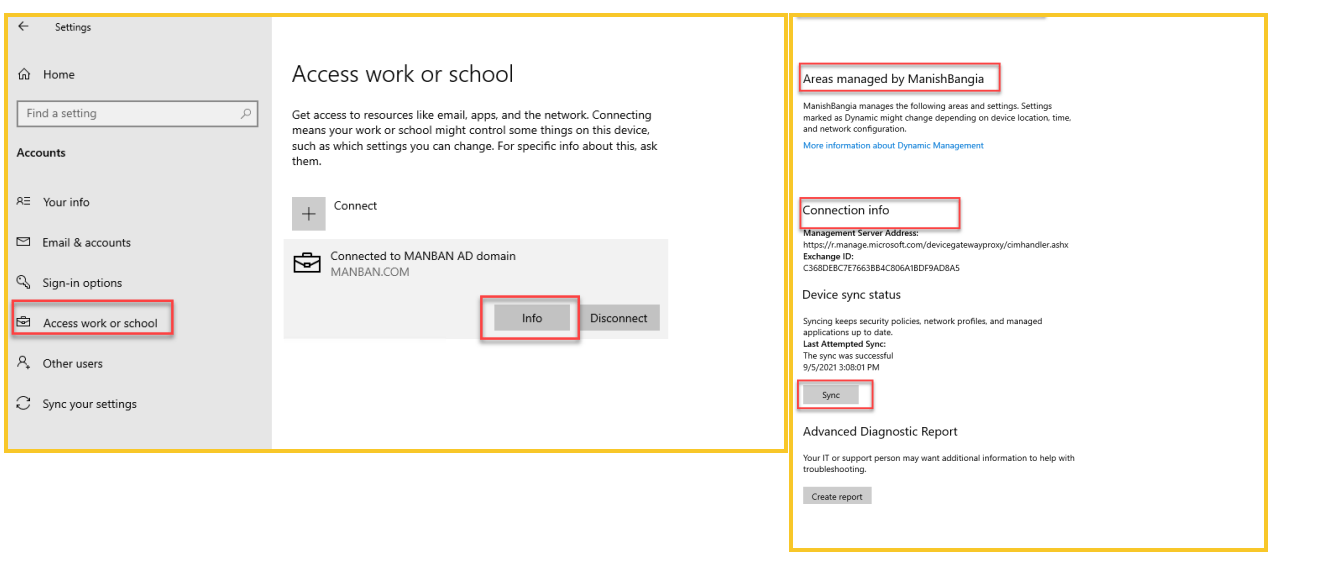Open Sign-in options page
This screenshot has height=569, width=1317.
82,283
